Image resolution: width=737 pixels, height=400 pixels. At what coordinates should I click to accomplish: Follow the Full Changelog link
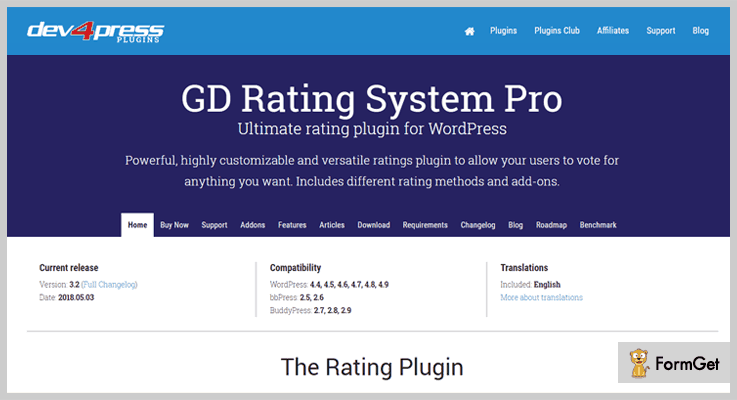[x=109, y=284]
